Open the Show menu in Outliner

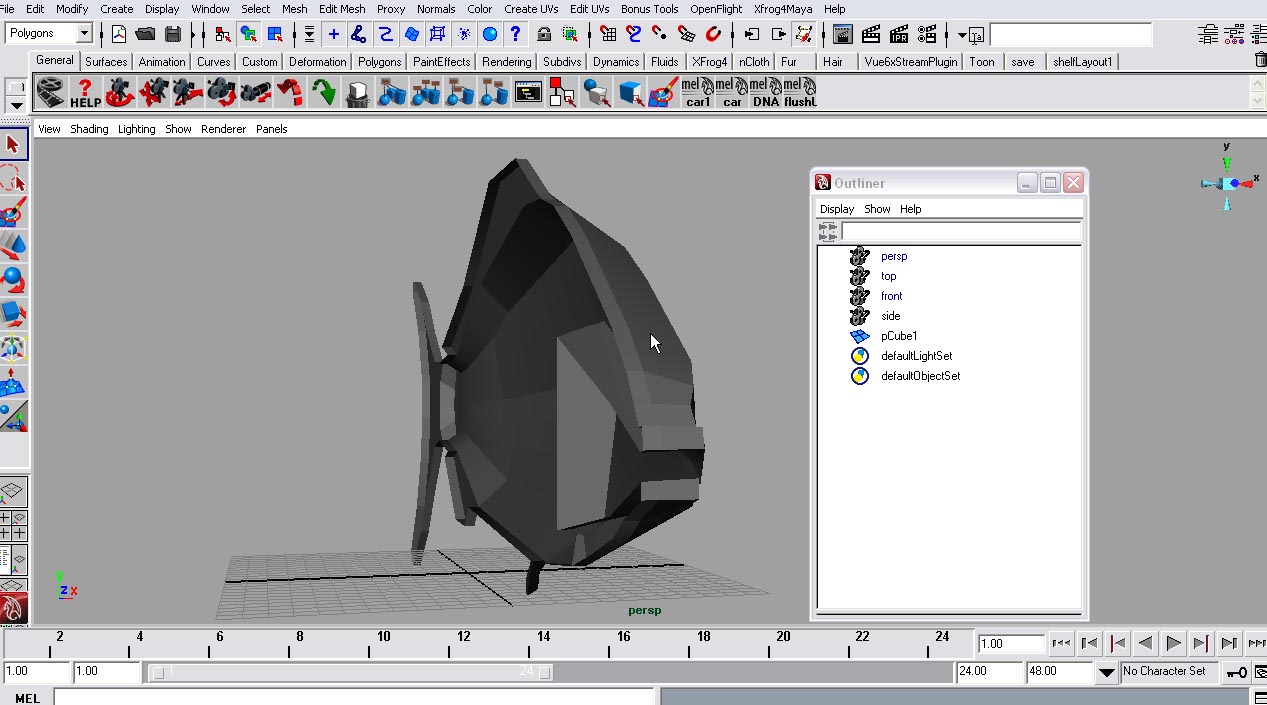(877, 209)
